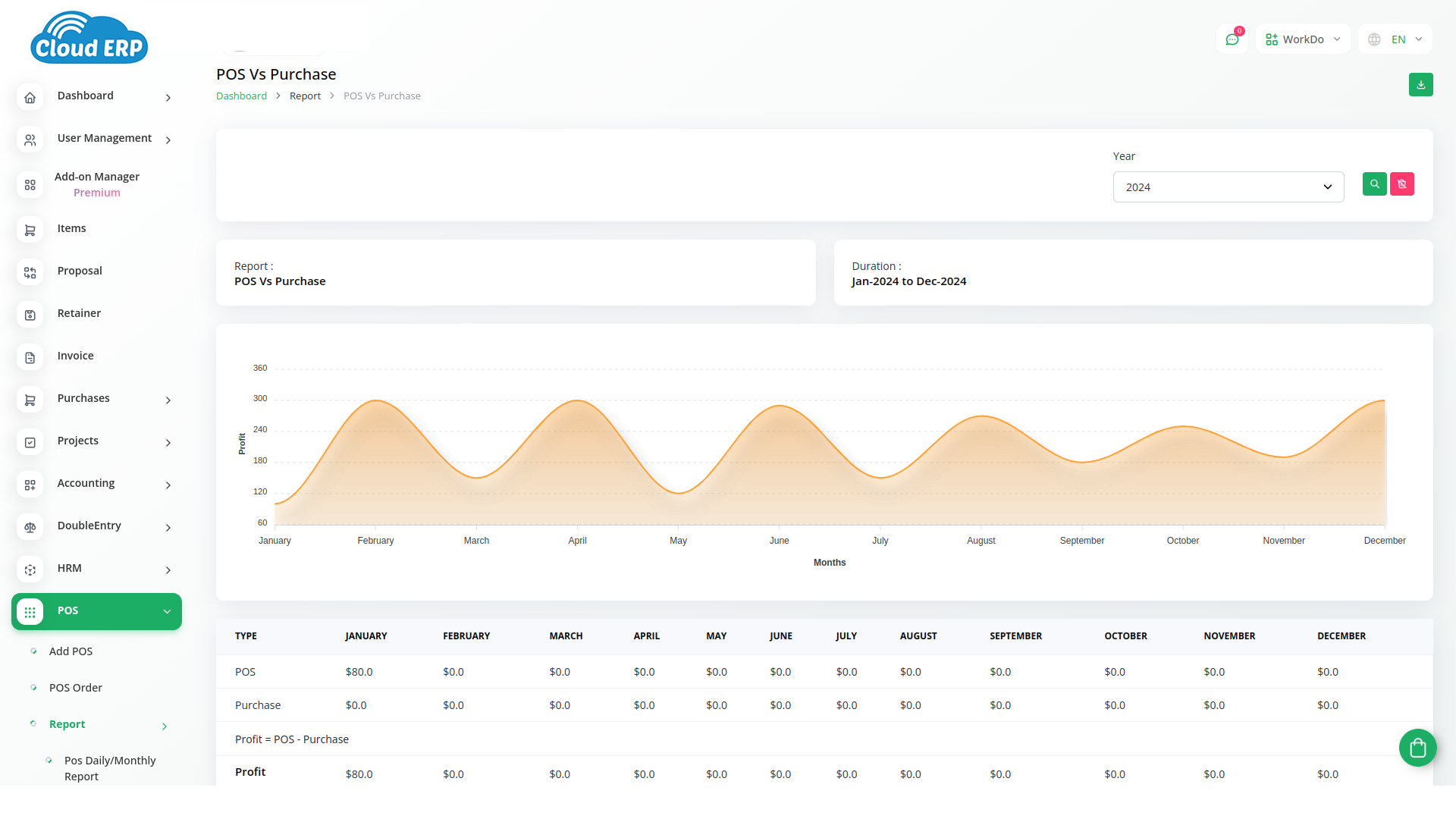Click the Dashboard breadcrumb link
Screen dimensions: 1456x819
pos(241,96)
